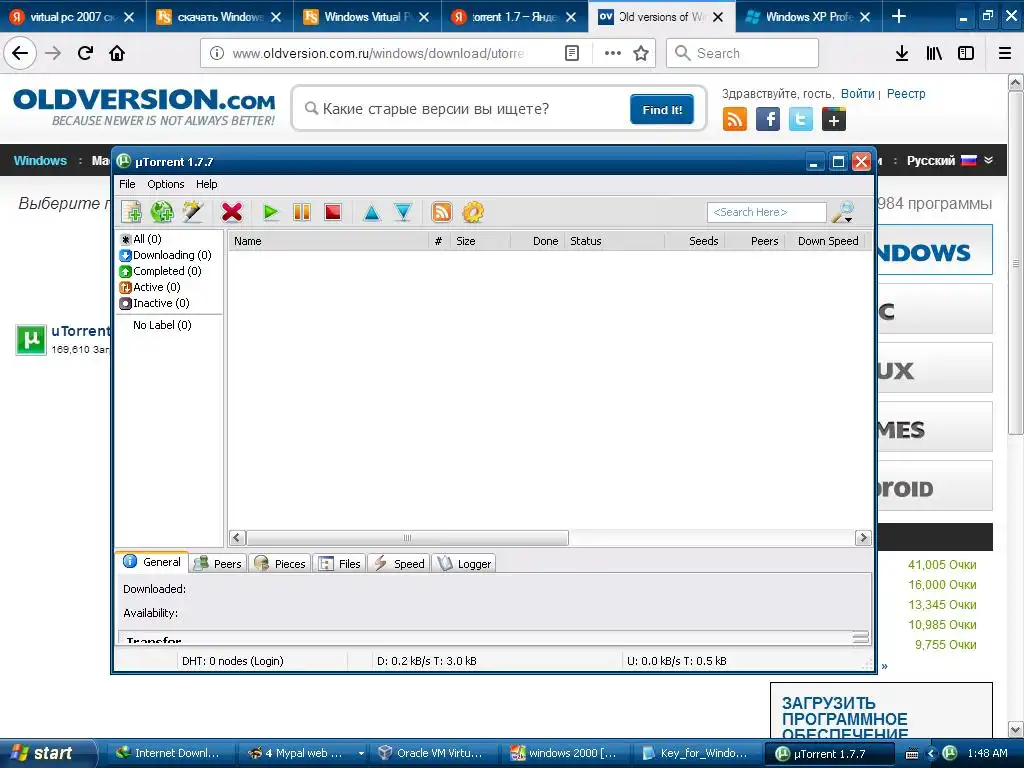1024x768 pixels.
Task: Open RSS Downloader icon in µTorrent toolbar
Action: tap(441, 212)
